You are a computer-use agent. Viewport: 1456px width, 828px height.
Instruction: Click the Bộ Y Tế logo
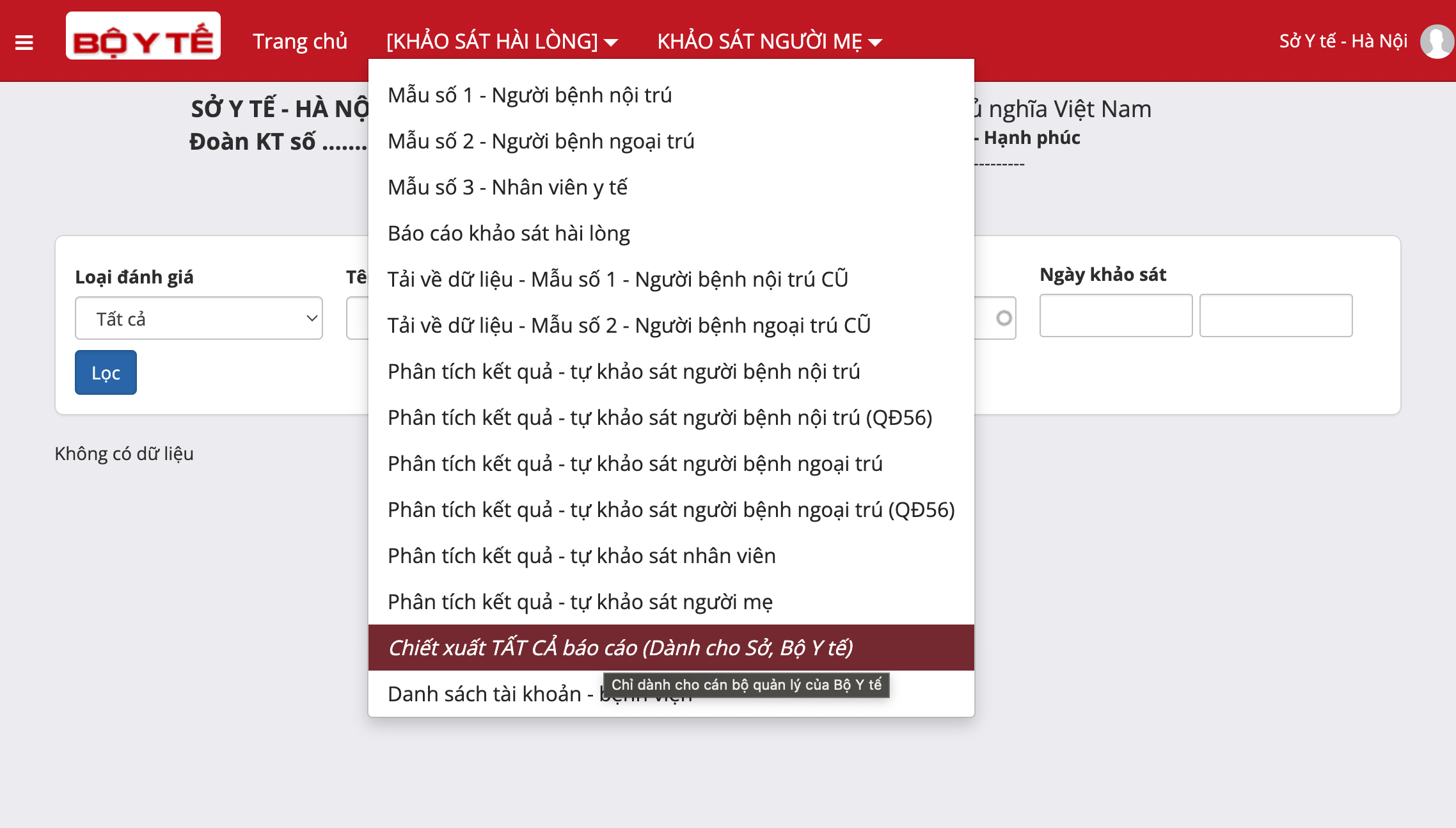(143, 36)
